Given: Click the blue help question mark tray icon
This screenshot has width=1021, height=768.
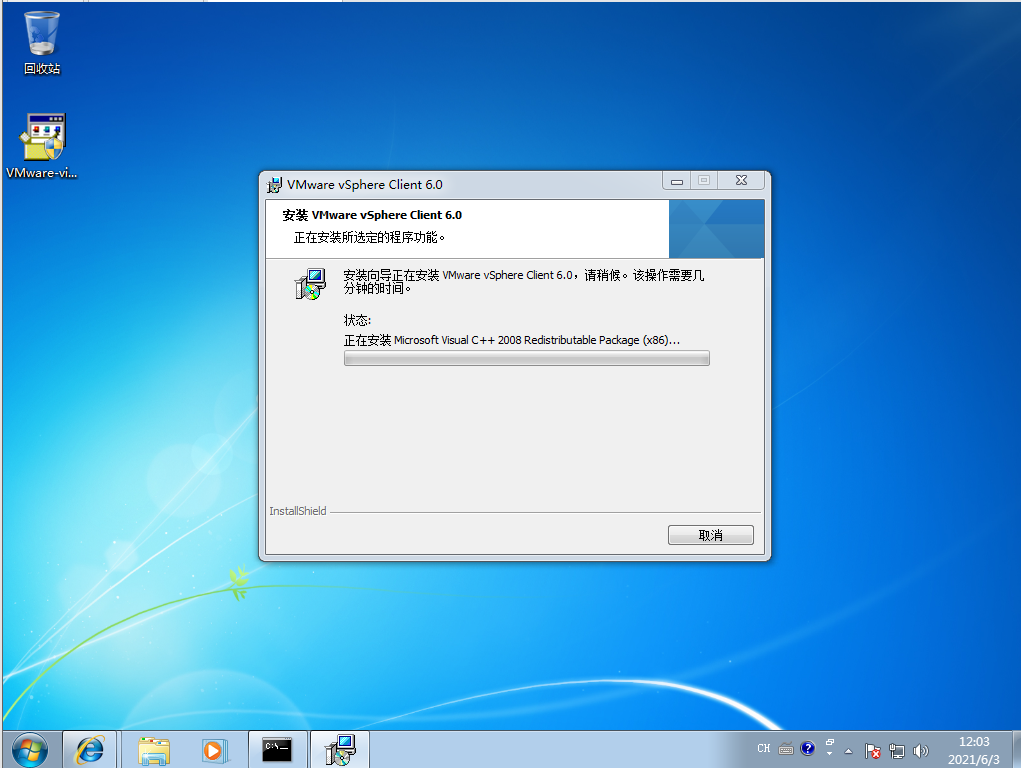Looking at the screenshot, I should (x=807, y=748).
